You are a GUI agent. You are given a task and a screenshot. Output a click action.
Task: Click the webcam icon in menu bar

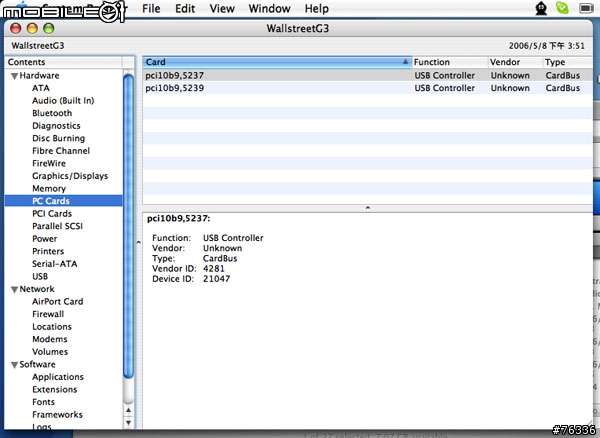(541, 8)
